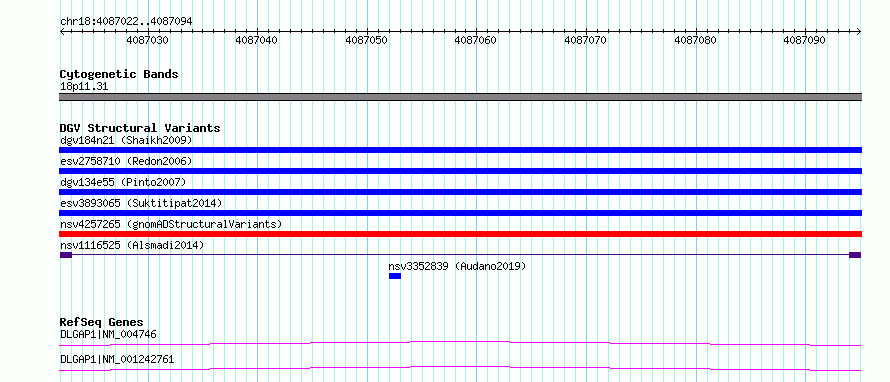Select the left purple end block of nsv1116525

[66, 255]
